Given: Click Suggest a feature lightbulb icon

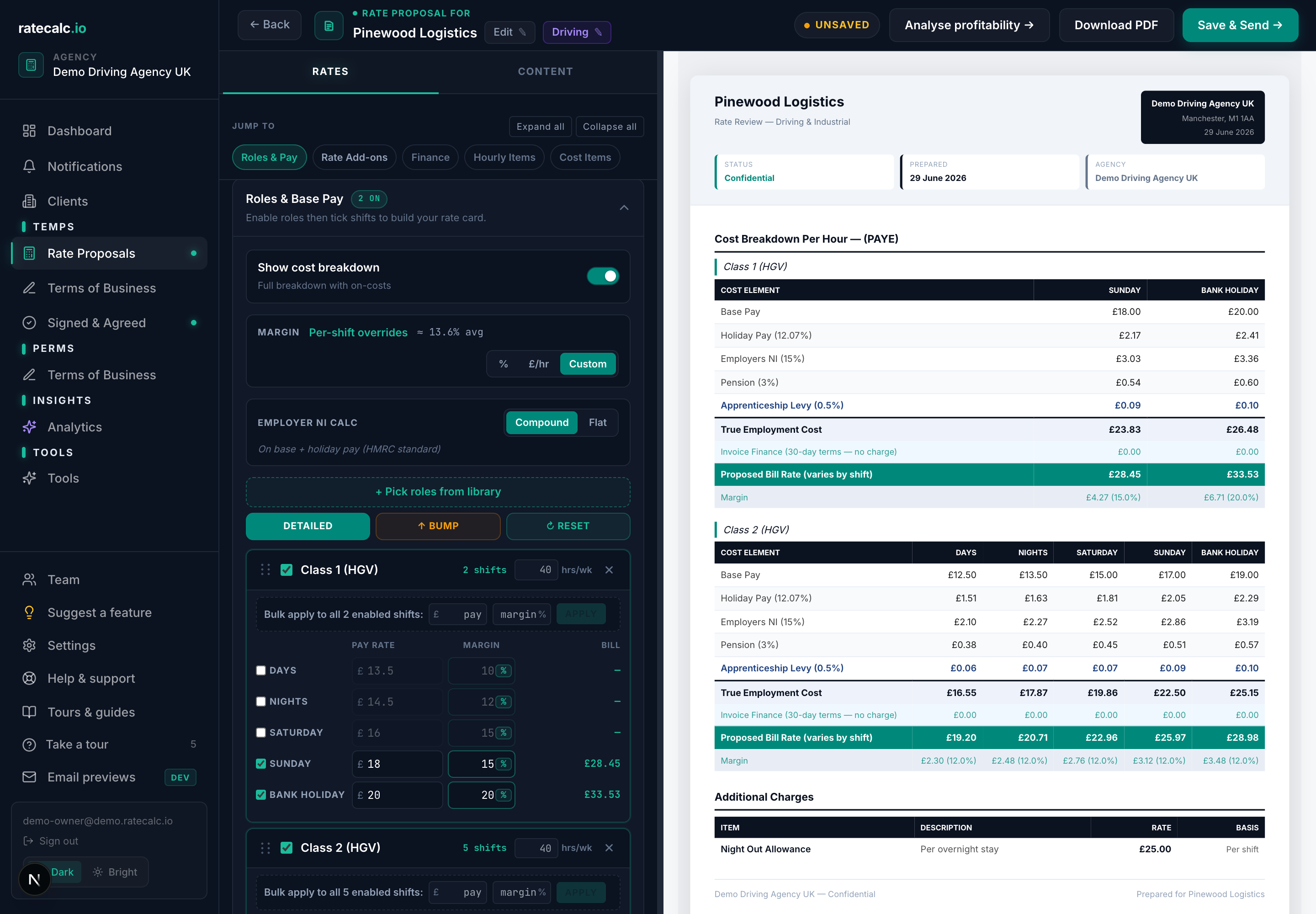Looking at the screenshot, I should click(29, 613).
